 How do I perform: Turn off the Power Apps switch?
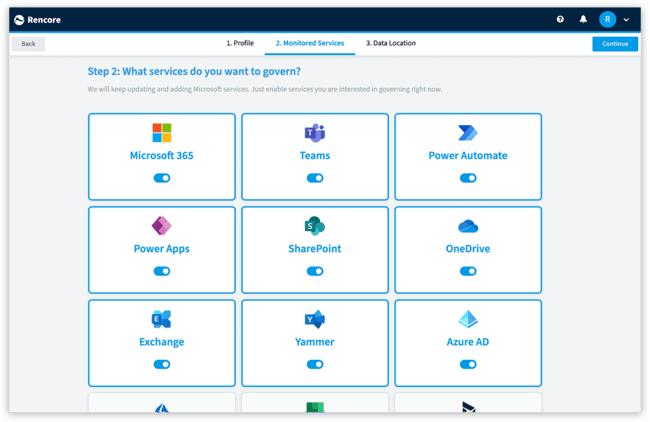(x=162, y=271)
